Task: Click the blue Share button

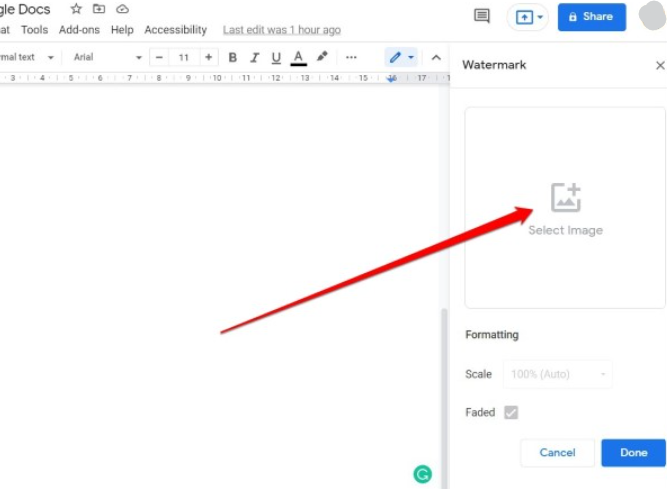Action: coord(592,17)
